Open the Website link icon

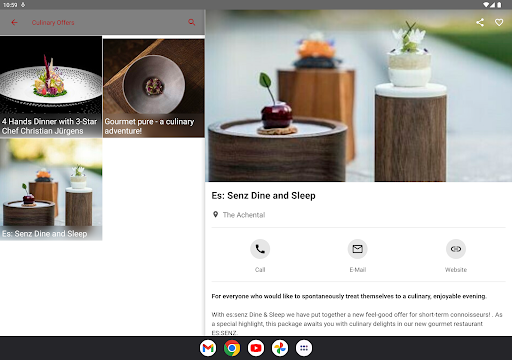click(x=456, y=249)
